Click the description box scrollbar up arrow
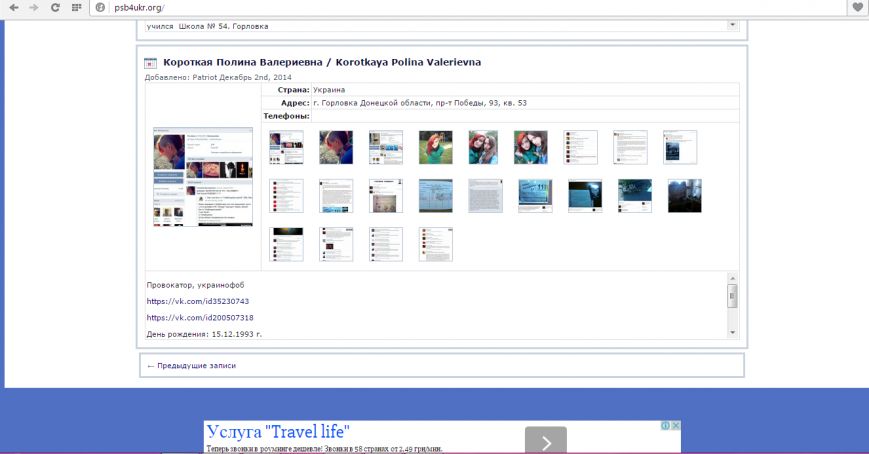This screenshot has width=869, height=454. tap(732, 278)
